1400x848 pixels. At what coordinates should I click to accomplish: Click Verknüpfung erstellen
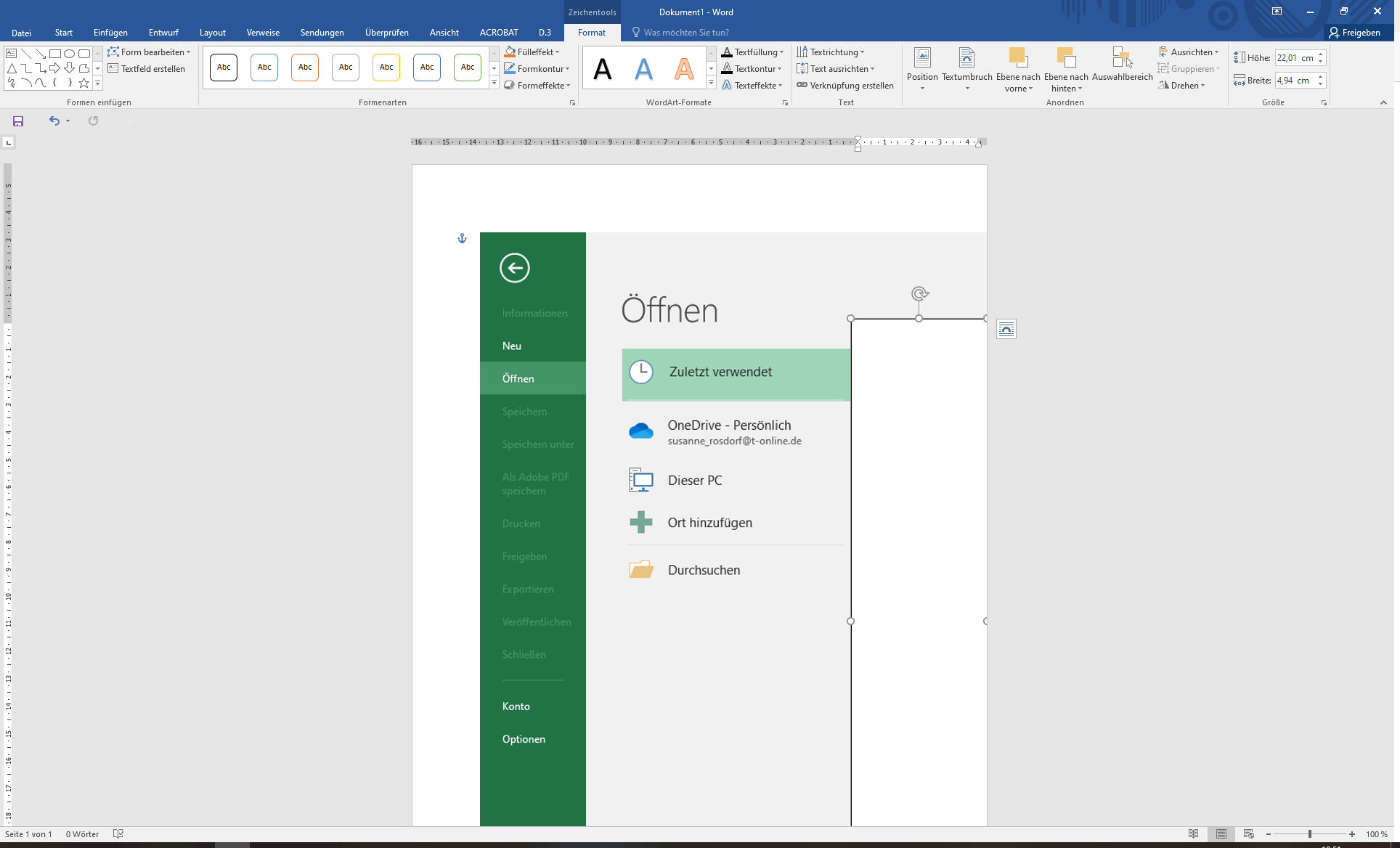coord(846,86)
